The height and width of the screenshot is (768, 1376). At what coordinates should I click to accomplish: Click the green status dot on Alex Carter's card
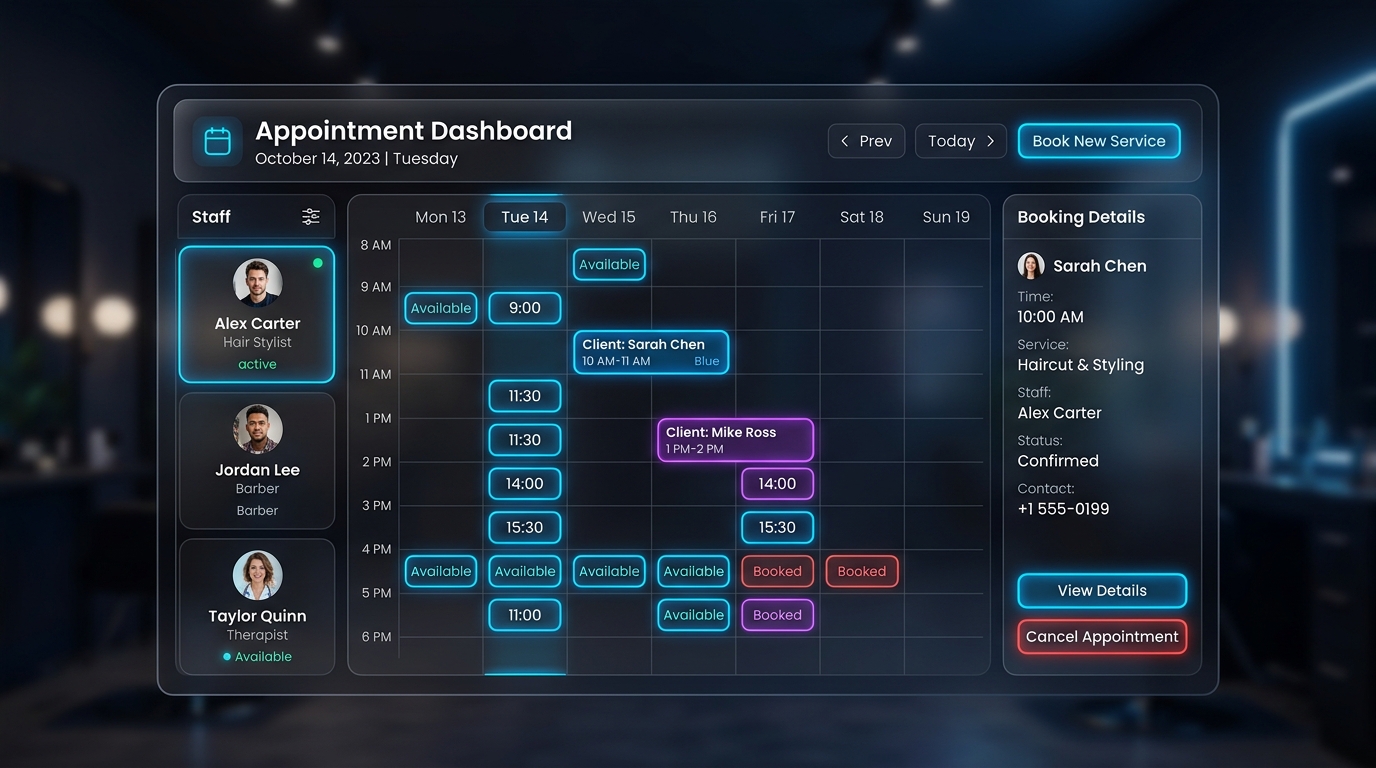pyautogui.click(x=318, y=263)
